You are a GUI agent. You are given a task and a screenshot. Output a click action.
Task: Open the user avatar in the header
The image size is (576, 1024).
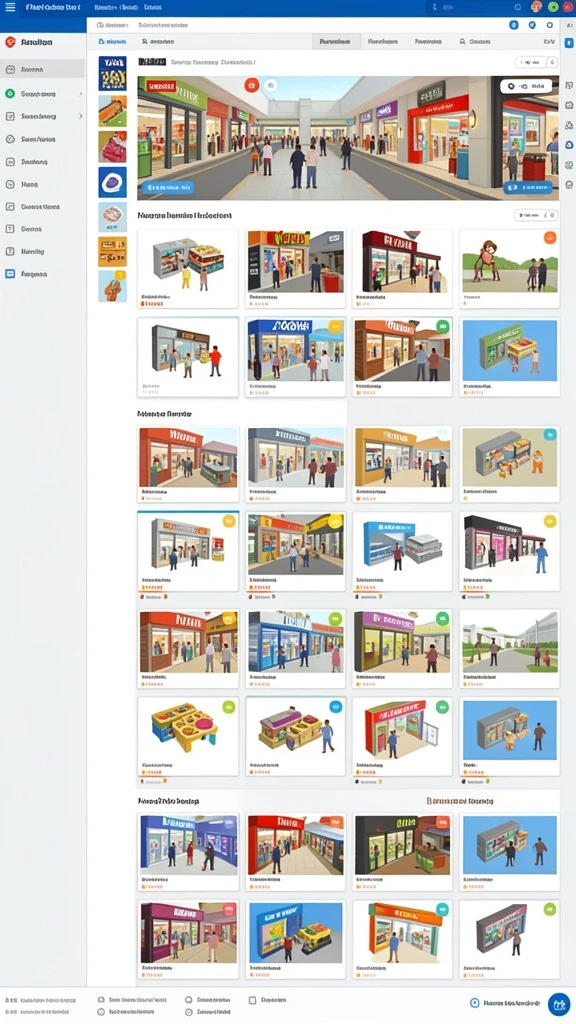(536, 7)
